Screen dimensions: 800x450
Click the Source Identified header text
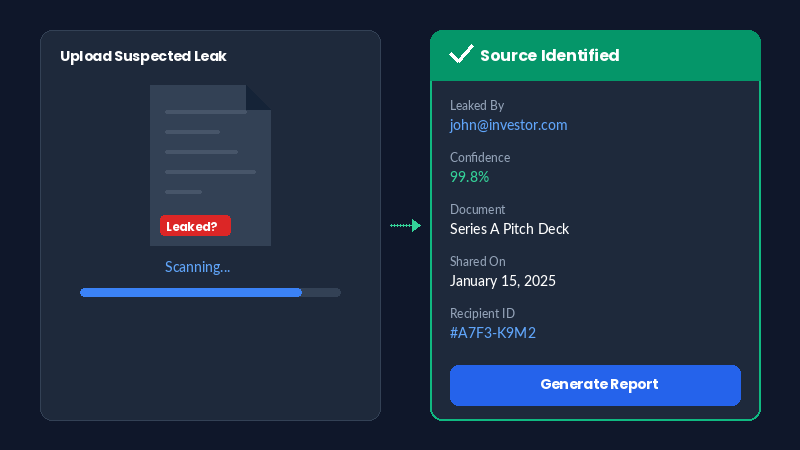click(x=549, y=55)
